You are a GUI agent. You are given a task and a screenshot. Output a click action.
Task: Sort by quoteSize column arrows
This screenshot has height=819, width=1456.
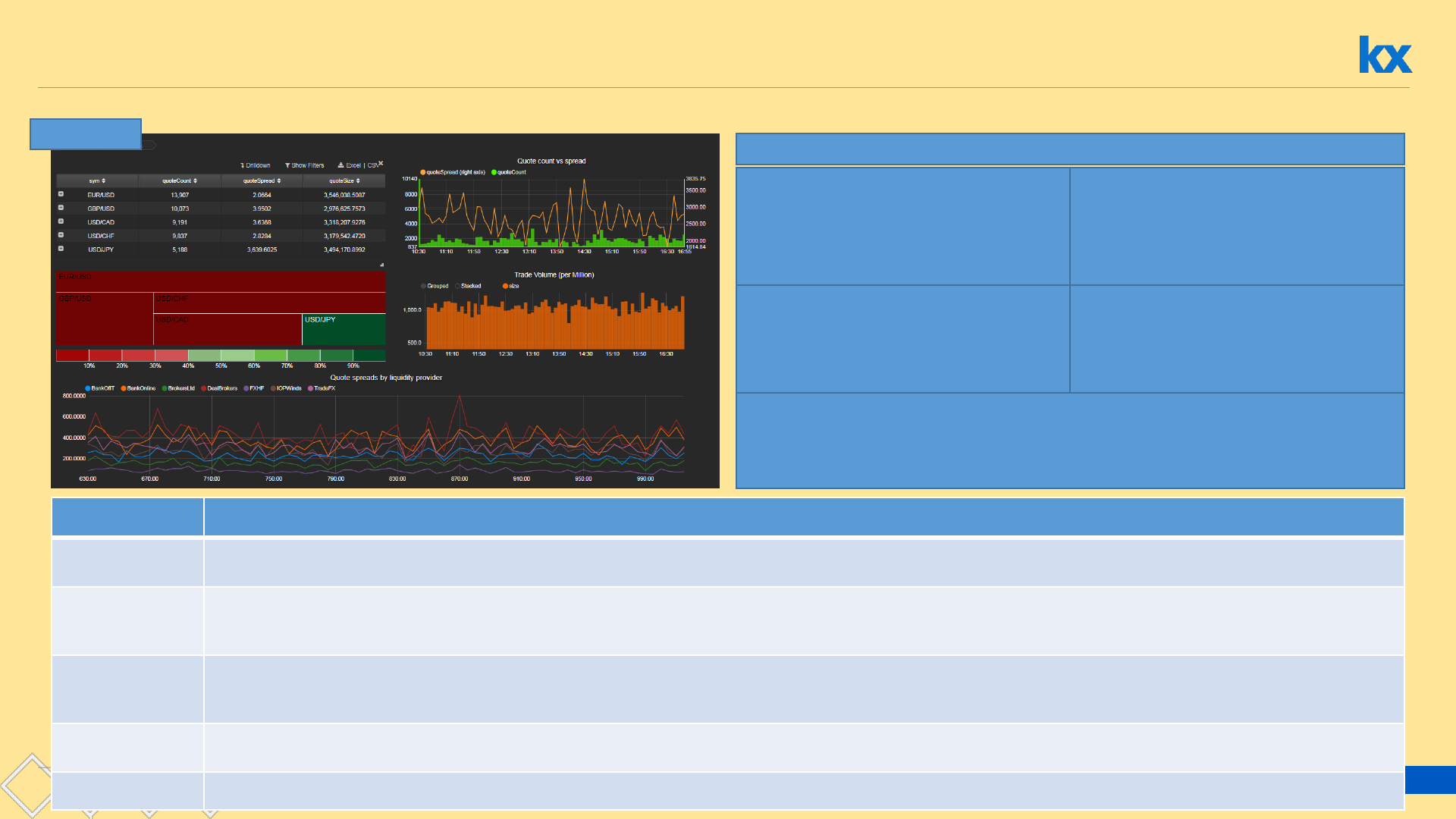click(x=358, y=181)
